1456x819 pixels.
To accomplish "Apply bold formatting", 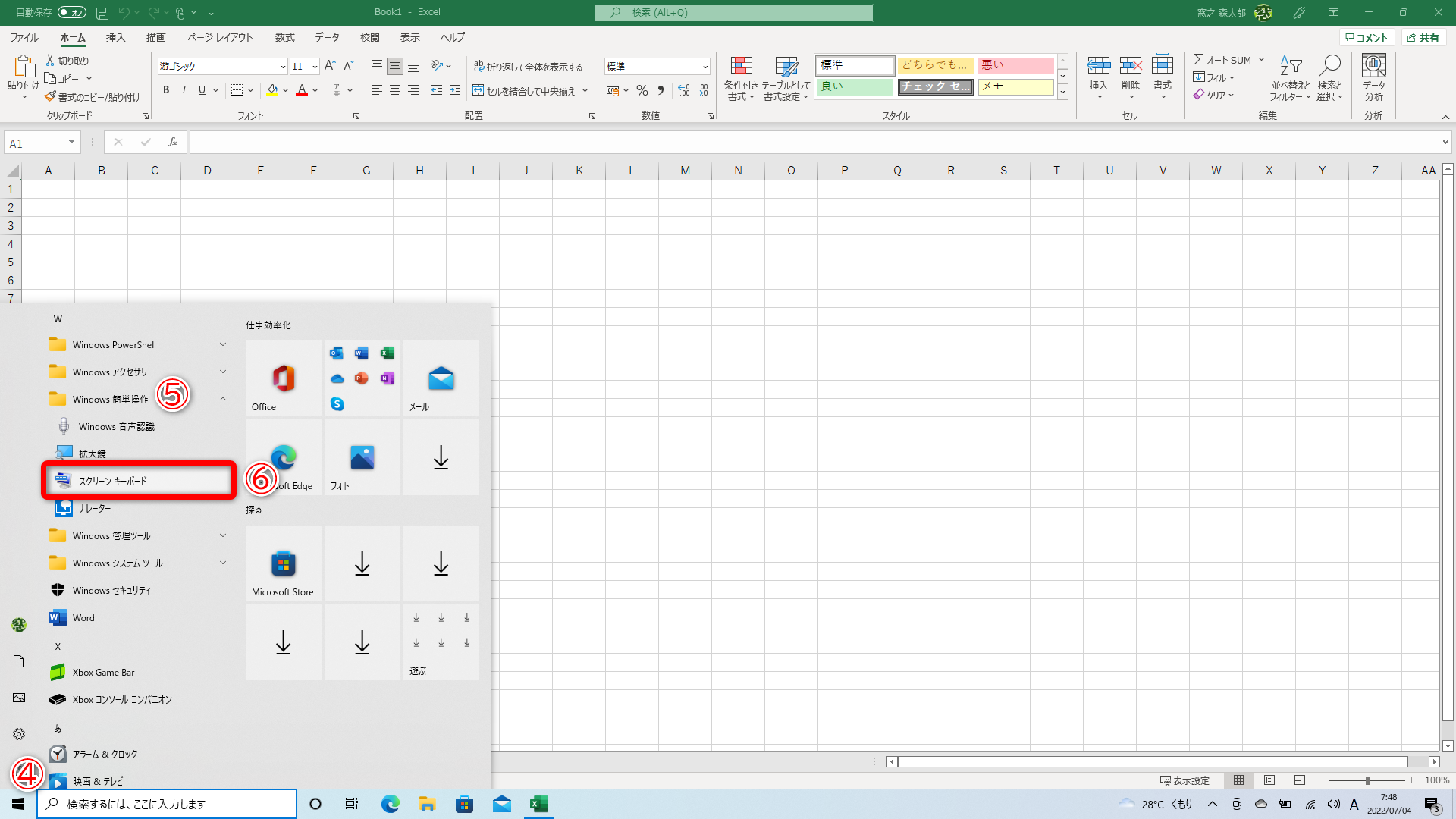I will pyautogui.click(x=165, y=90).
